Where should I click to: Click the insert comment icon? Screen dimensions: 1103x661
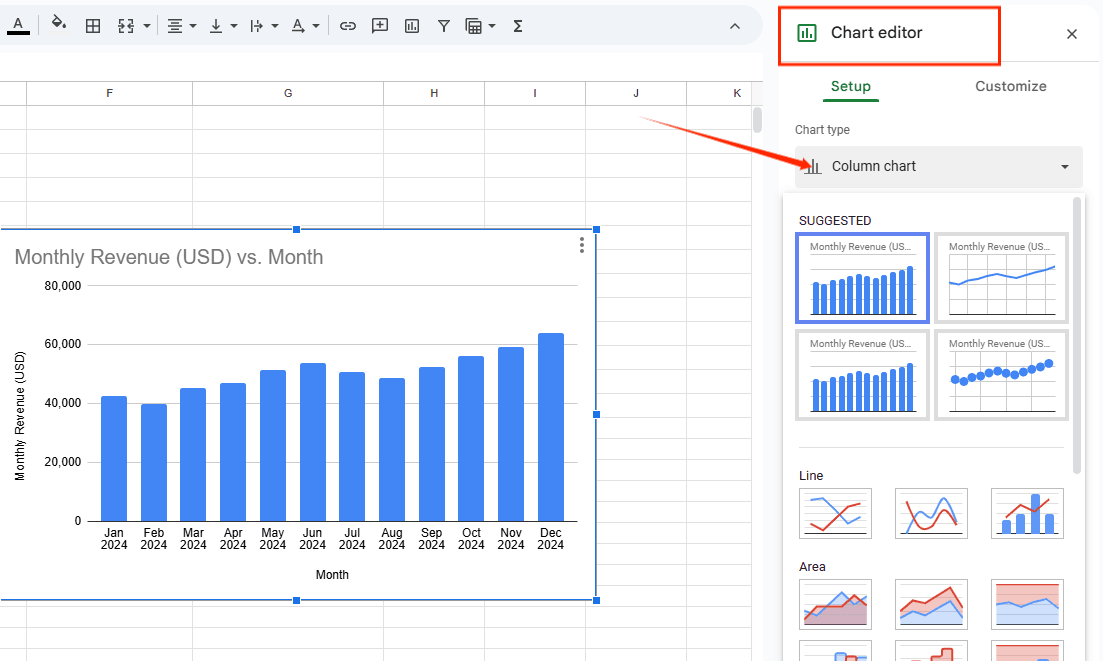coord(380,26)
